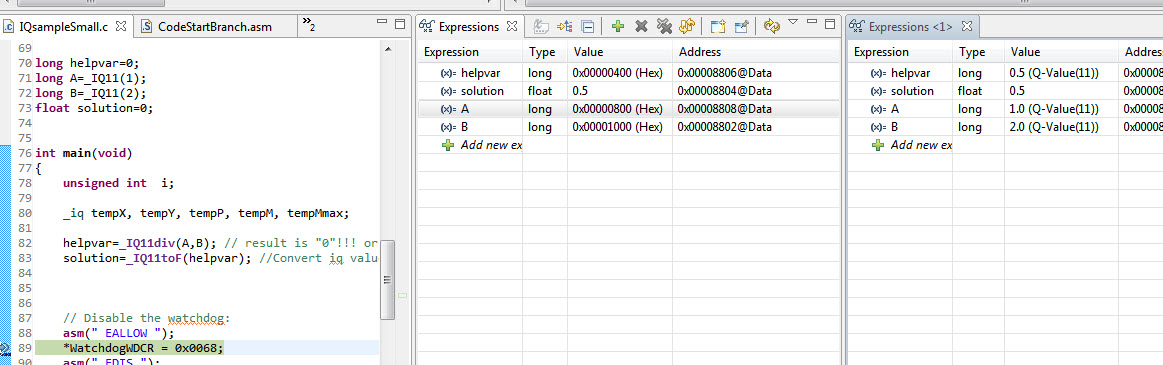The image size is (1163, 365).
Task: Select expression B in first Expressions view
Action: pos(629,127)
